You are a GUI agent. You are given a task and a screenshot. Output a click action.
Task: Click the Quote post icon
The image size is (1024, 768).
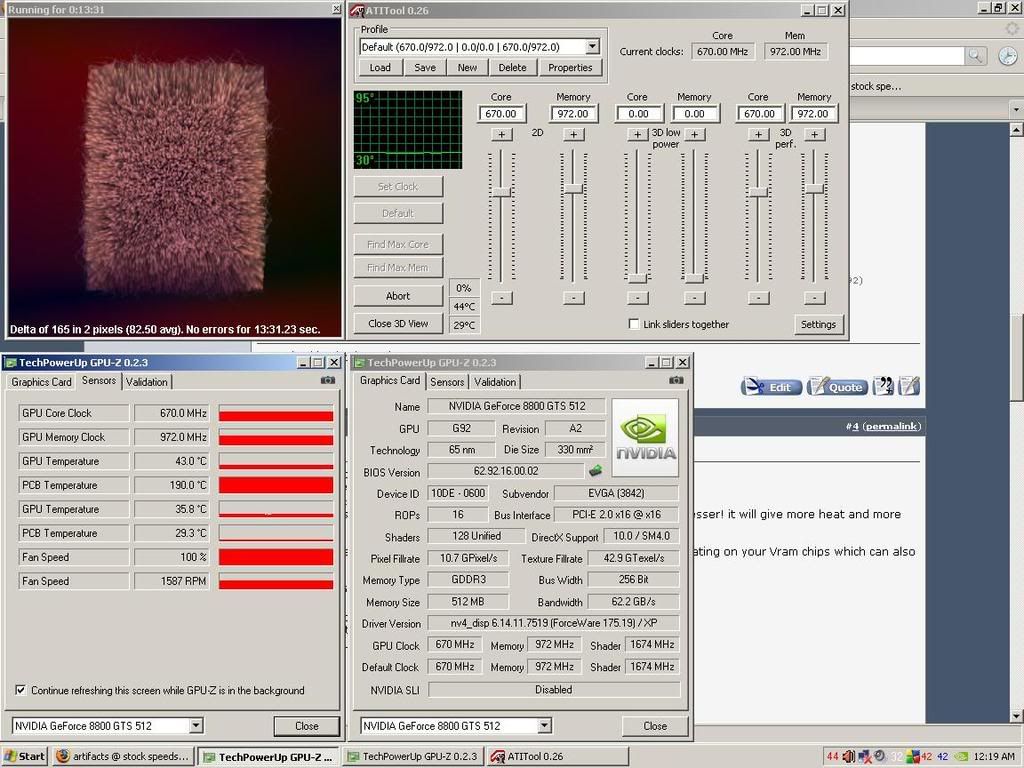tap(837, 386)
